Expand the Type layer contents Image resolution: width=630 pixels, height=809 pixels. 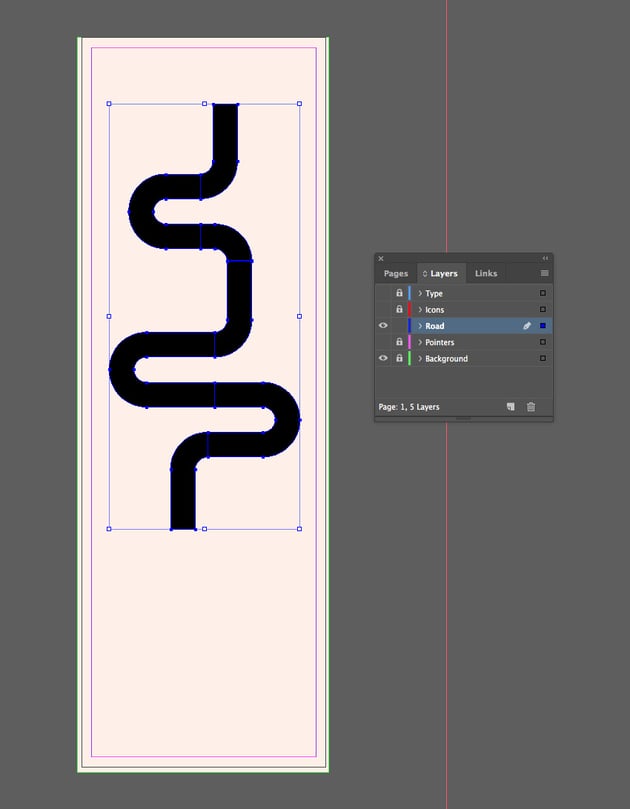pos(420,293)
